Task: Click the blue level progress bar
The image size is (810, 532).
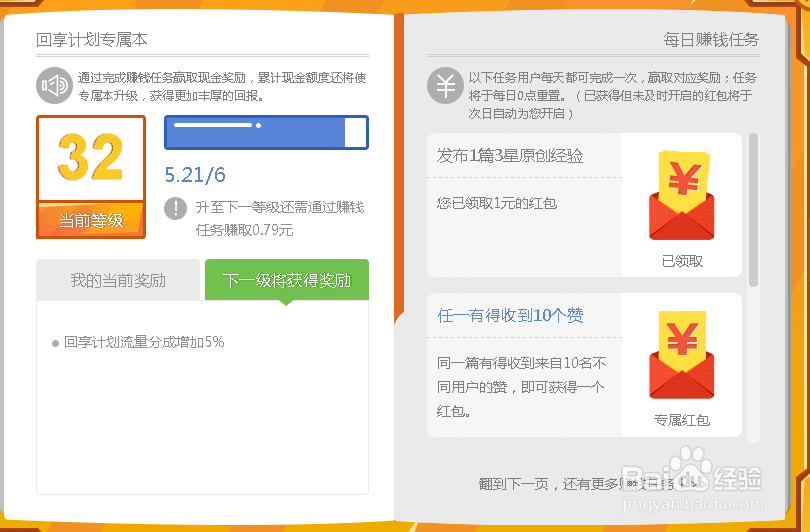Action: point(266,132)
